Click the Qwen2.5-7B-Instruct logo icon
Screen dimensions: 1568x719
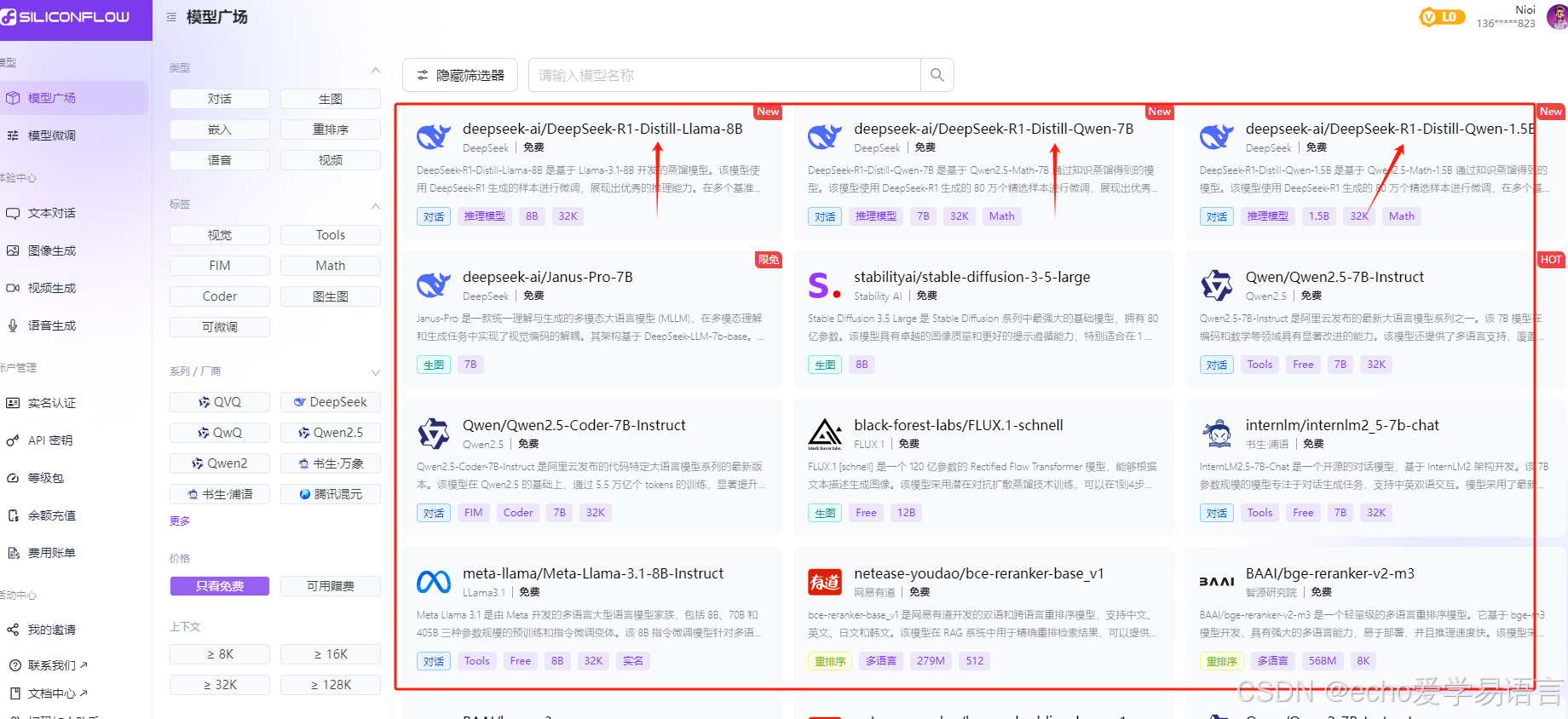point(1217,285)
